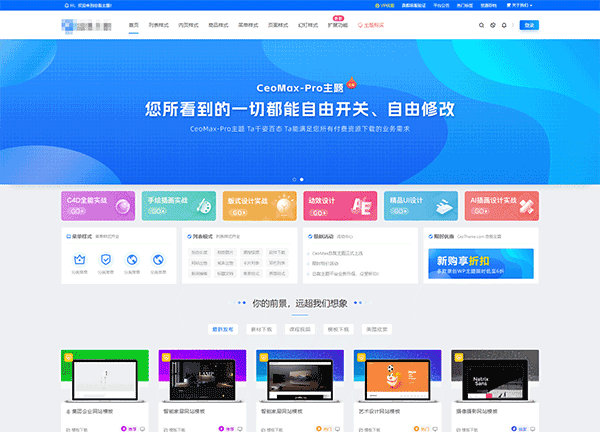Viewport: 600px width, 432px height.
Task: Click the red 主题购买 nav link
Action: click(x=371, y=25)
